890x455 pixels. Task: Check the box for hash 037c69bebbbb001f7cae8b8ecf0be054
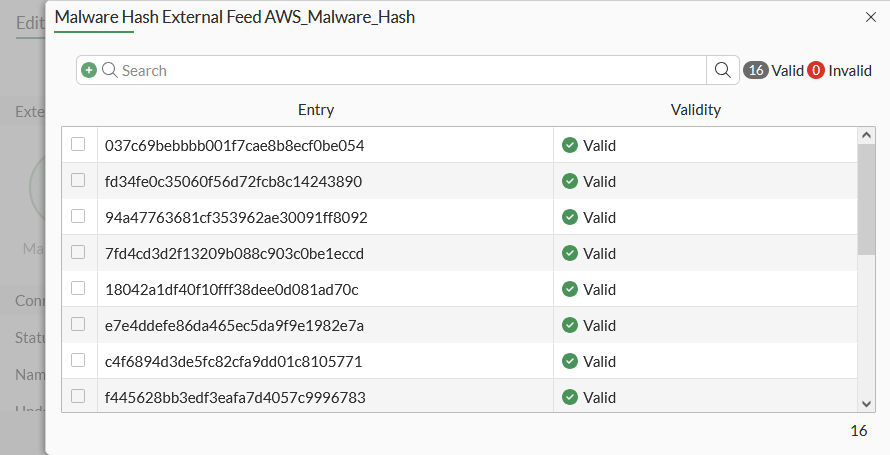point(78,145)
